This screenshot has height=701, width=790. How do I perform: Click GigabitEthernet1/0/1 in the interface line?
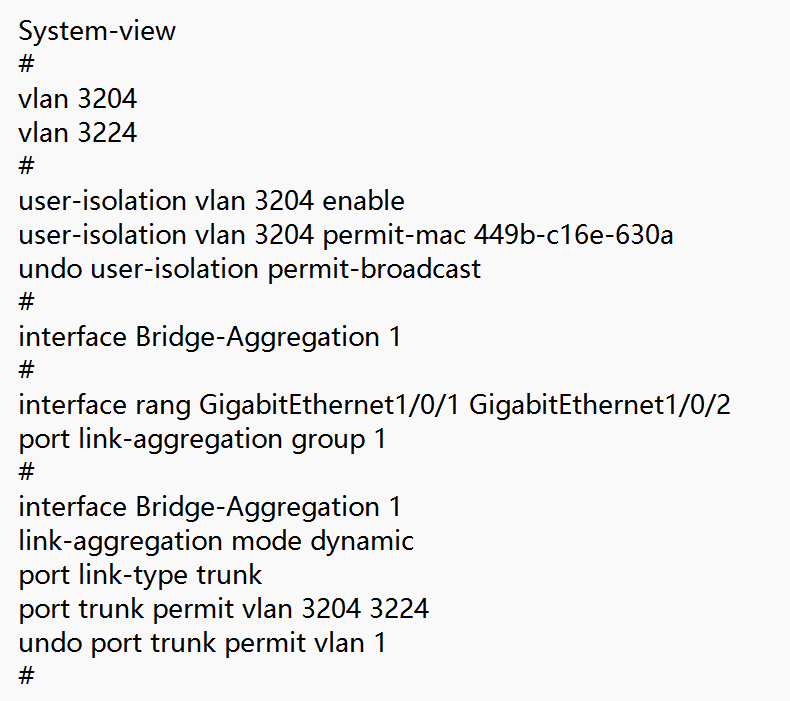[330, 405]
